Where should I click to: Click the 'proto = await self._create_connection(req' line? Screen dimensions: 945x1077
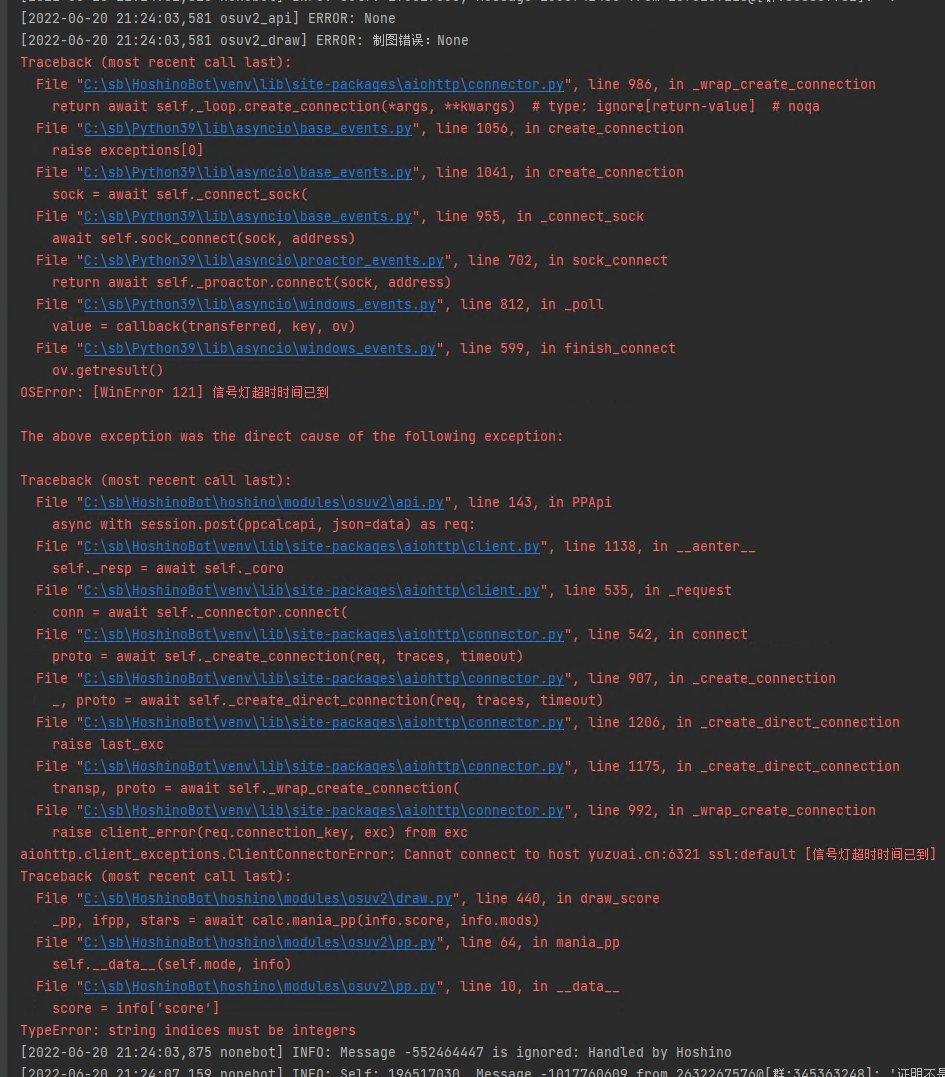(288, 656)
